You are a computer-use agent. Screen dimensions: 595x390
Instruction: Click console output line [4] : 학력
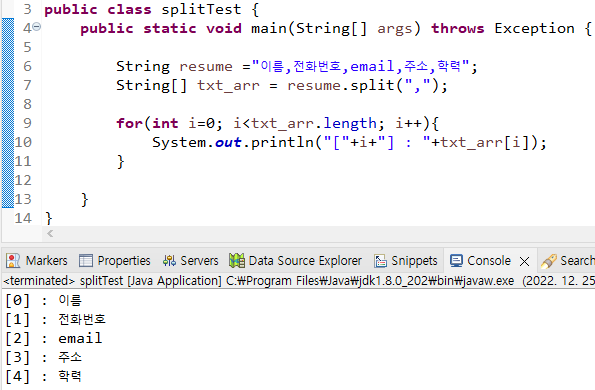[43, 376]
